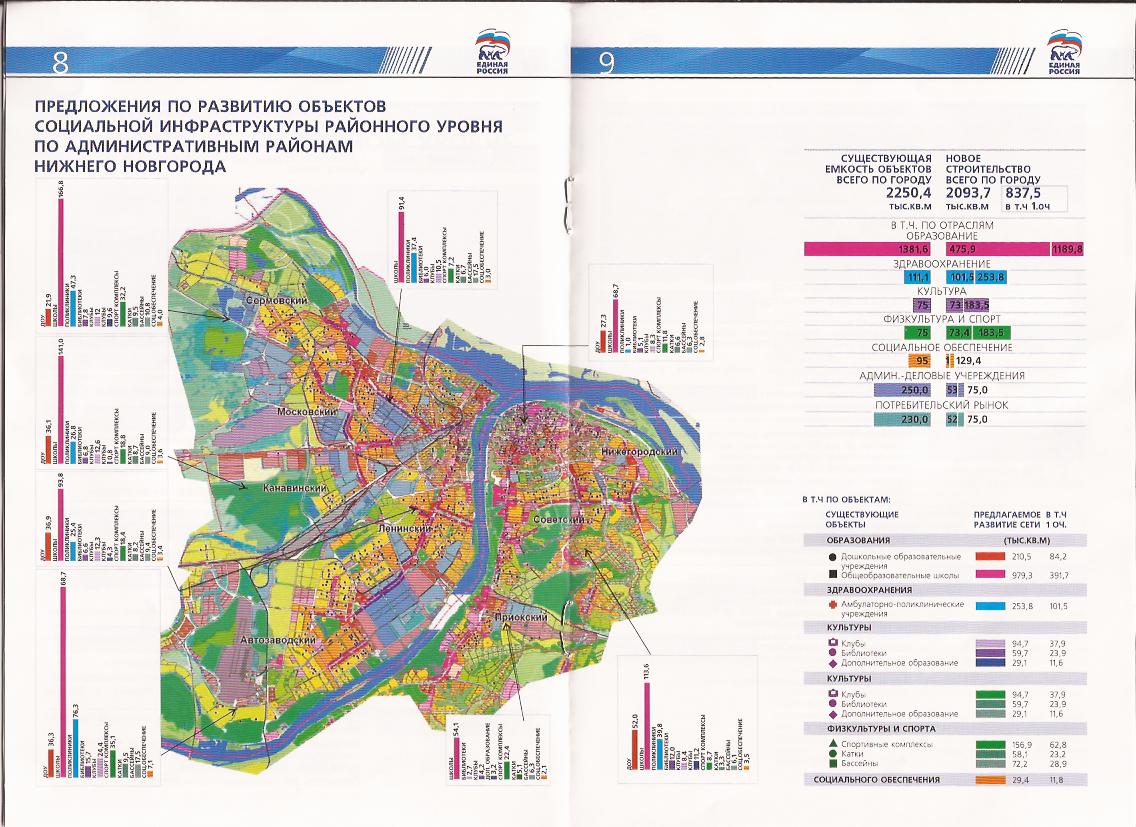Click the 979,3 value for Общеобразовательные школы
The height and width of the screenshot is (827, 1136).
pyautogui.click(x=1022, y=575)
